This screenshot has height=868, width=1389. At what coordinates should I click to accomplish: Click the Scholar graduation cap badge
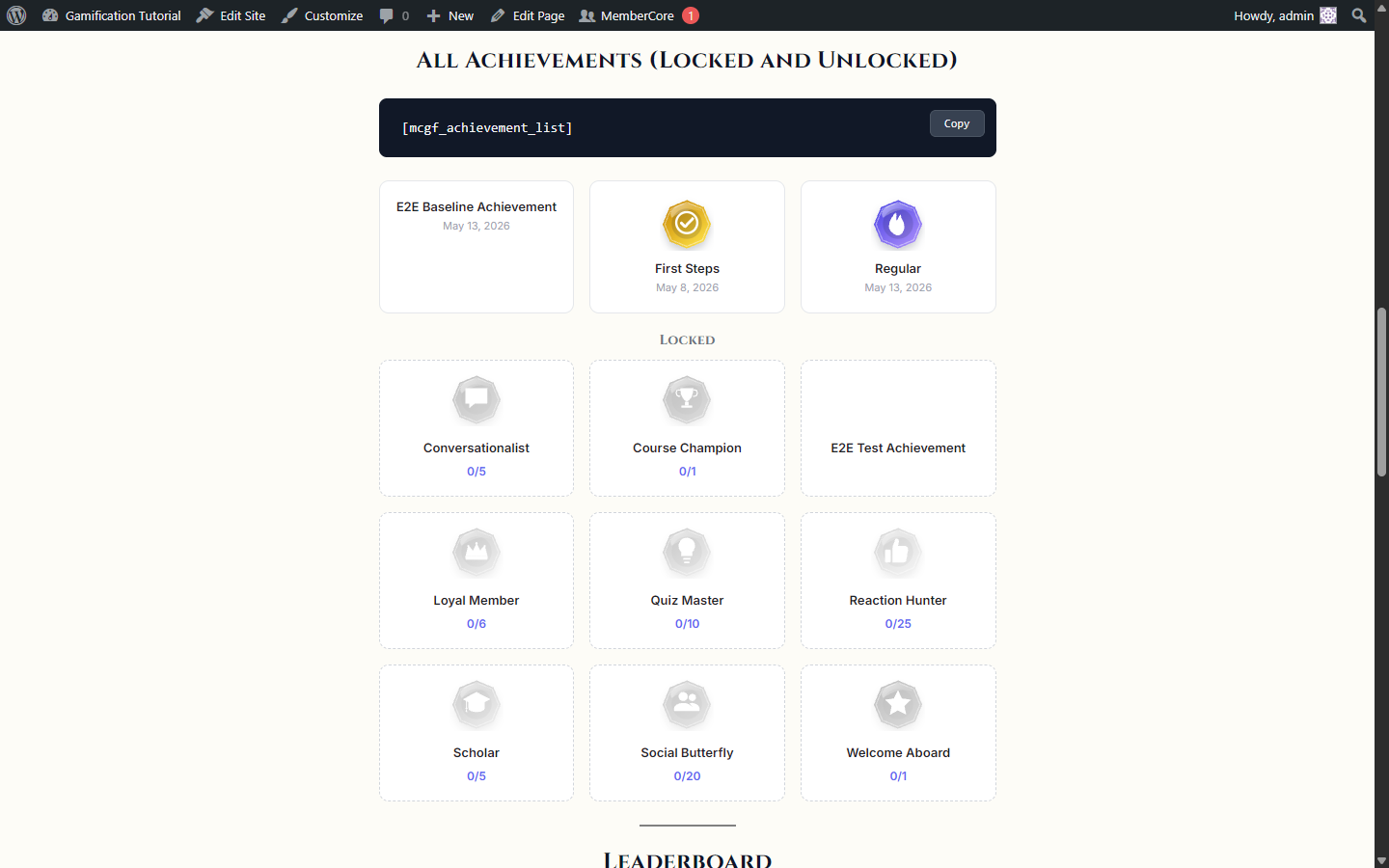click(477, 704)
